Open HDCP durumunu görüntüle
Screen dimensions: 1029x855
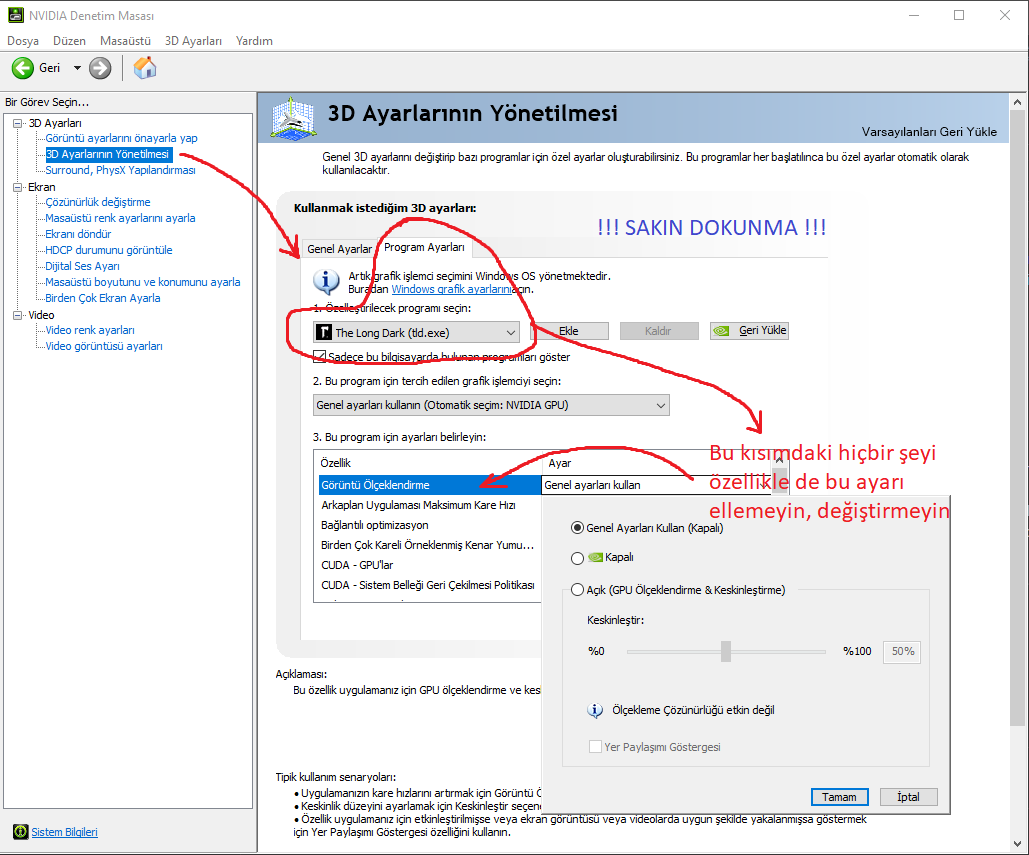click(109, 250)
